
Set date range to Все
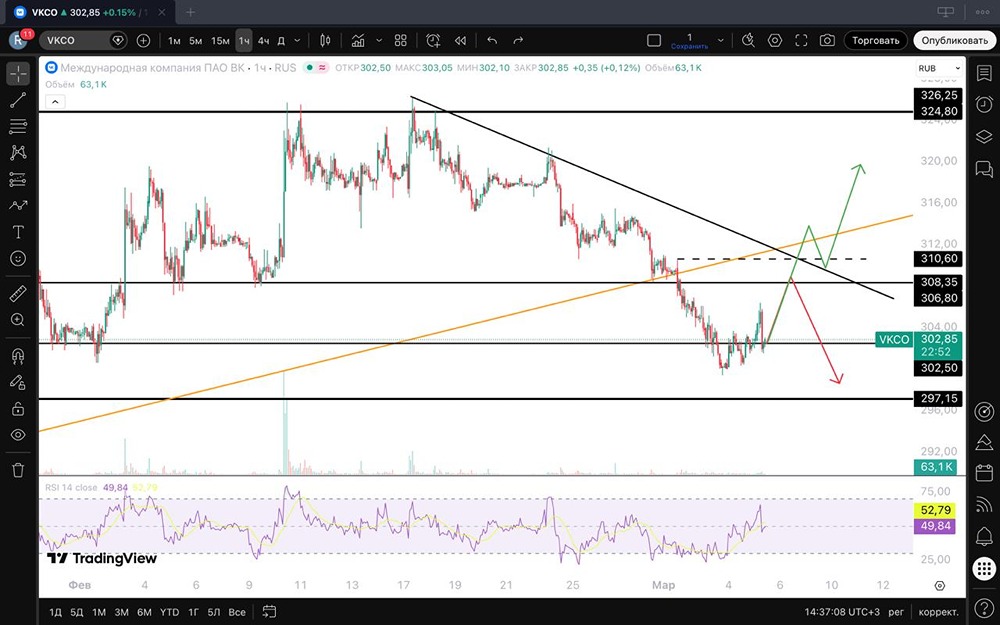(237, 612)
